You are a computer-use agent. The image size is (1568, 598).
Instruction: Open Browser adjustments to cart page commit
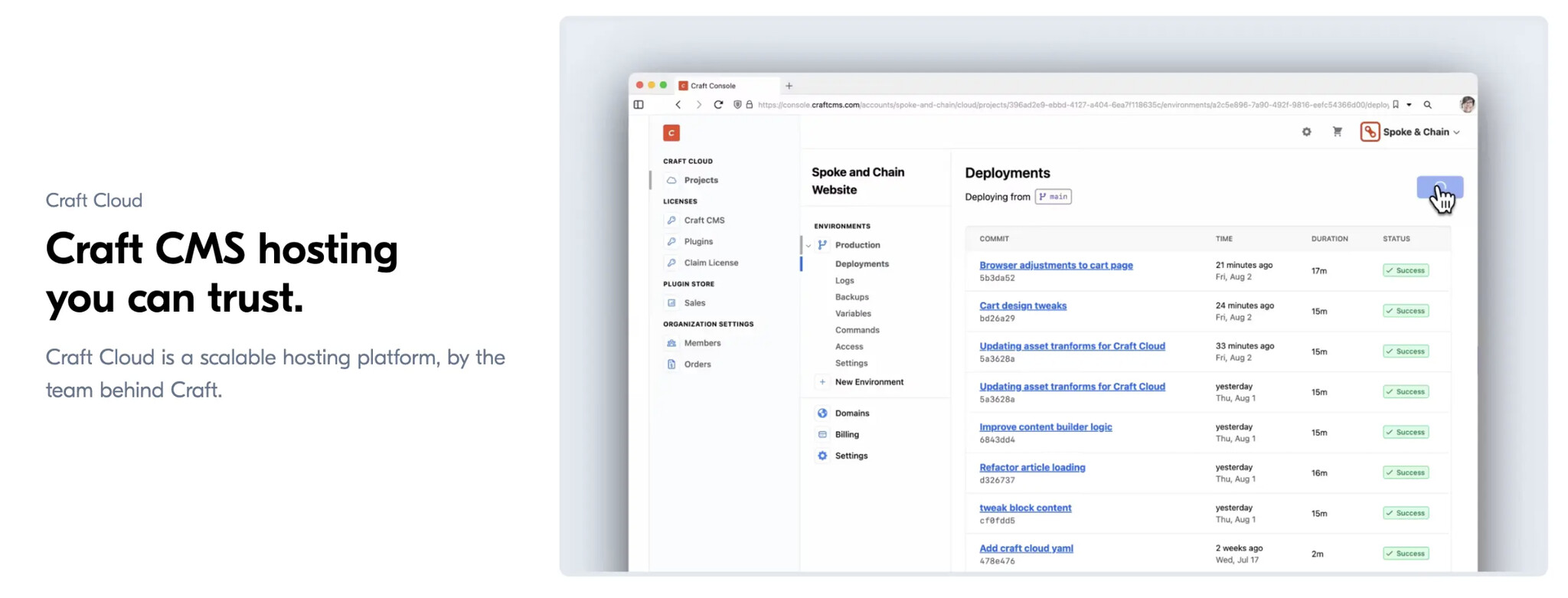click(x=1056, y=266)
